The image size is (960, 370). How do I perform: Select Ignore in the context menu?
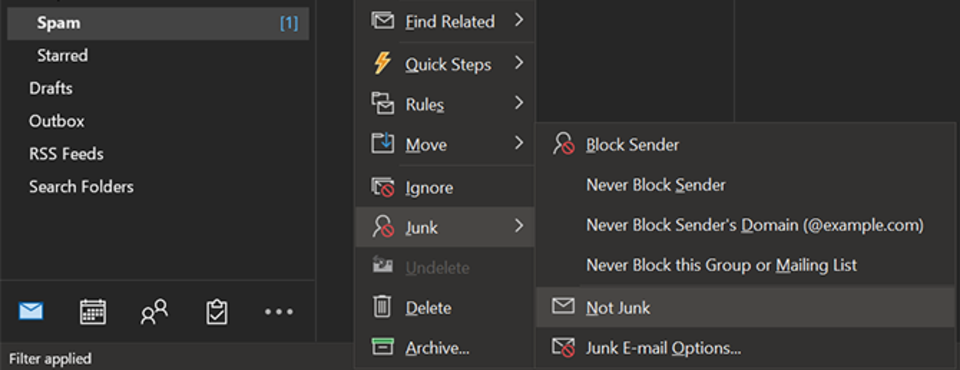click(x=445, y=187)
